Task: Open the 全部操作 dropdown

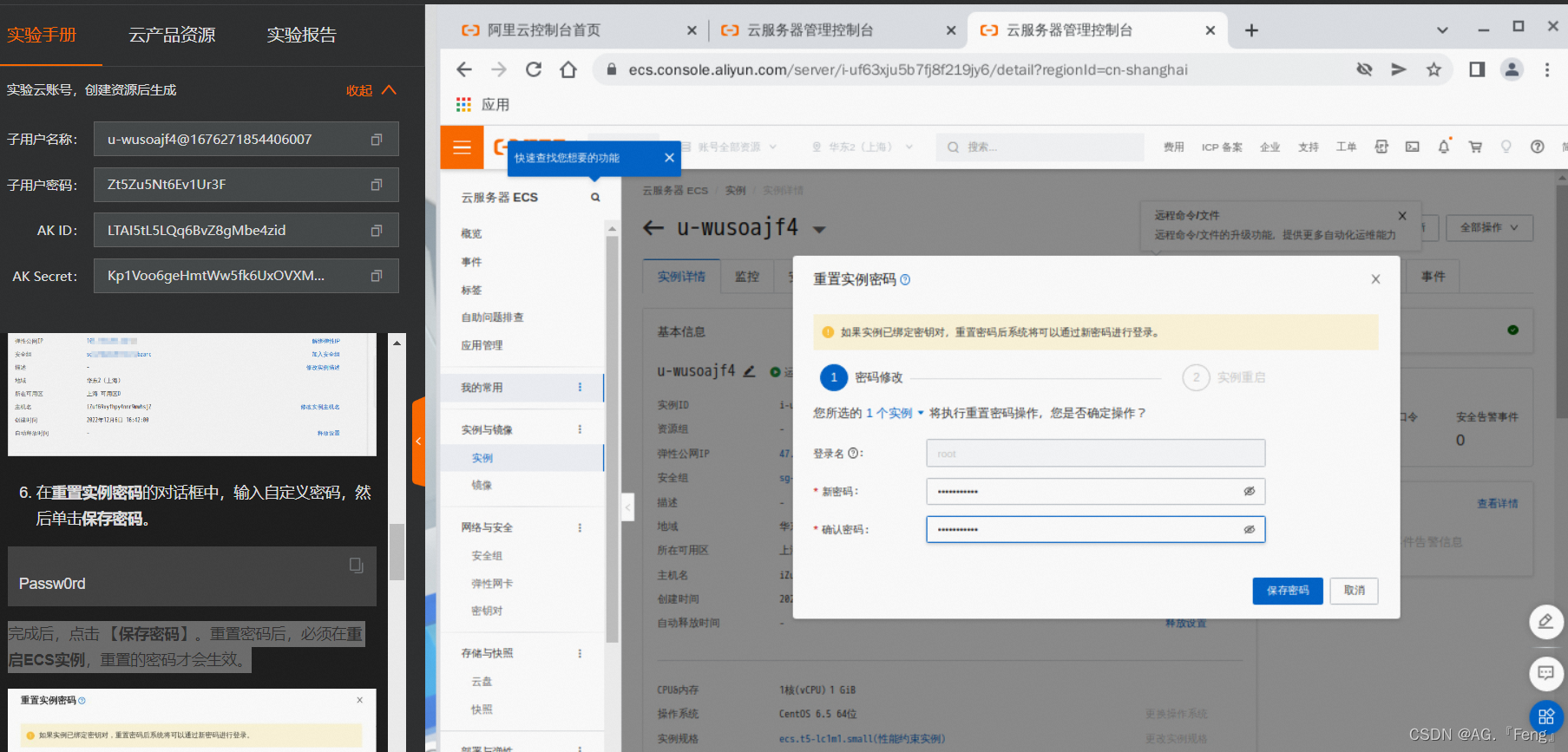Action: click(1489, 227)
